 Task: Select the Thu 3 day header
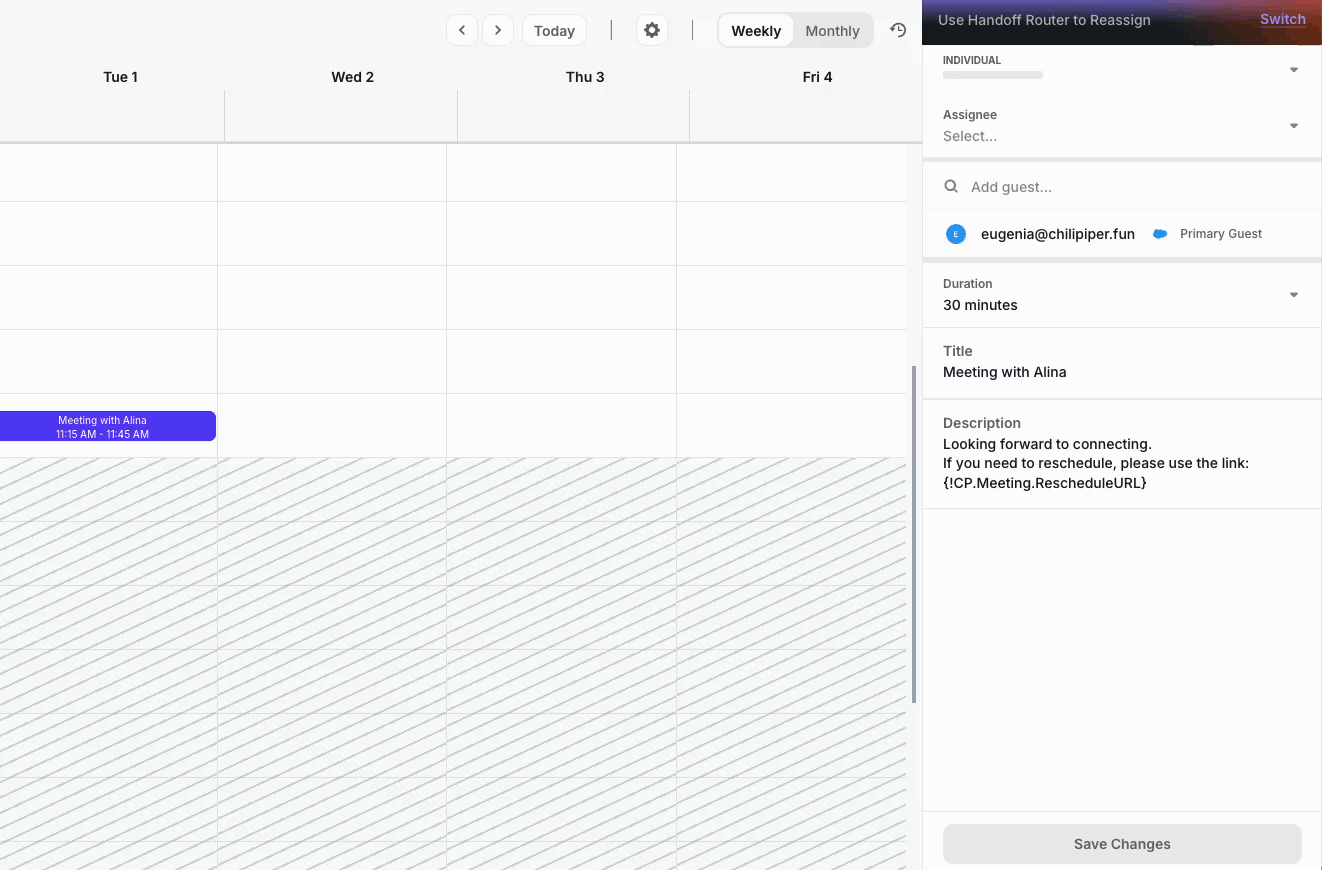[585, 77]
